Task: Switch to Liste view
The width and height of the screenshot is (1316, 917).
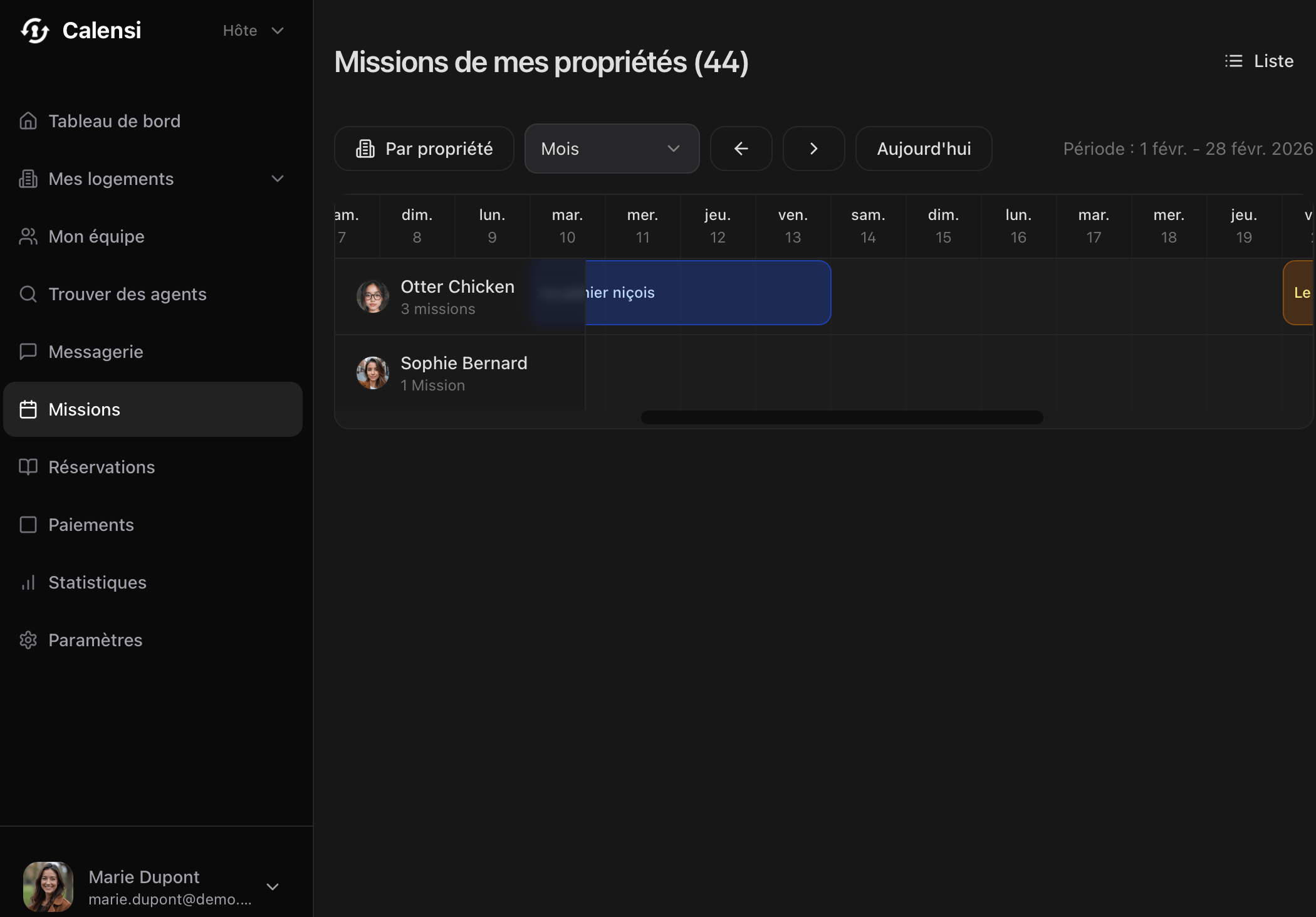Action: pos(1260,61)
